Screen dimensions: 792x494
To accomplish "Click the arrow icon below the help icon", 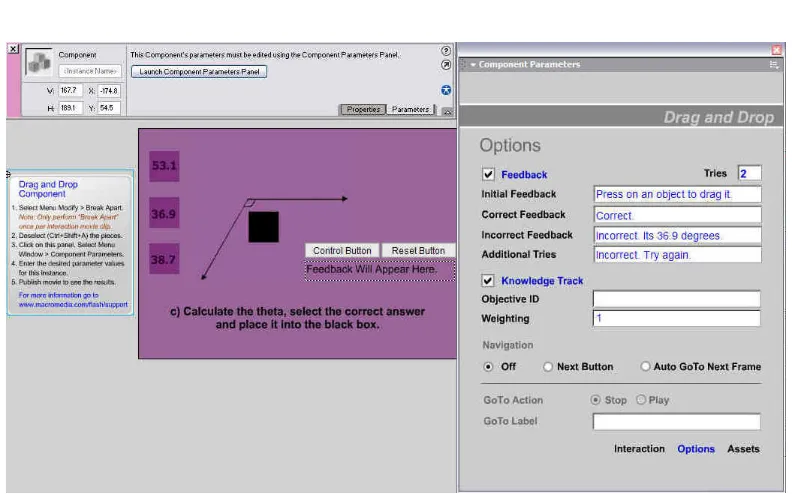I will (446, 65).
